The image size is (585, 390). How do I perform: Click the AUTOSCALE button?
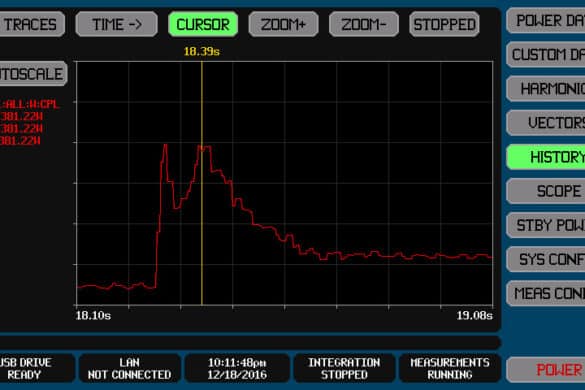[33, 74]
